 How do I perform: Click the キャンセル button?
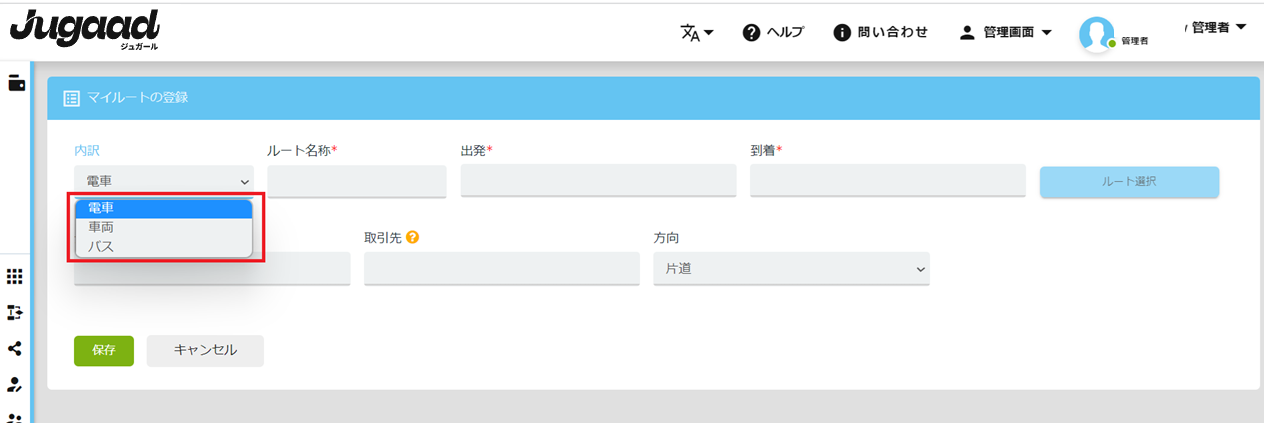(205, 351)
